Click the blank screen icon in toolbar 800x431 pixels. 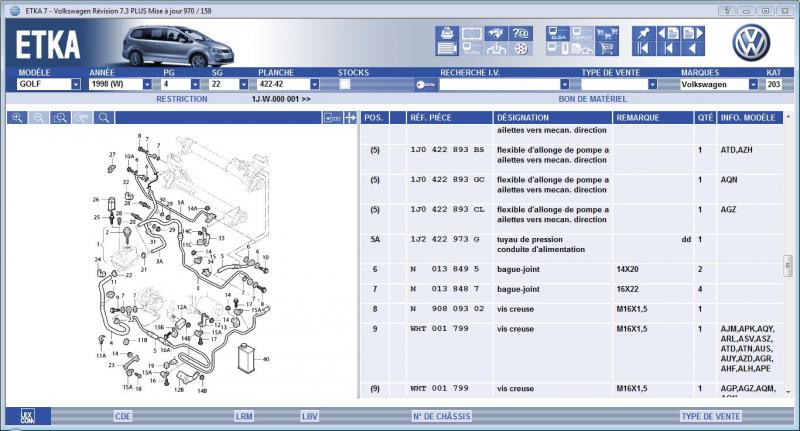click(x=471, y=33)
